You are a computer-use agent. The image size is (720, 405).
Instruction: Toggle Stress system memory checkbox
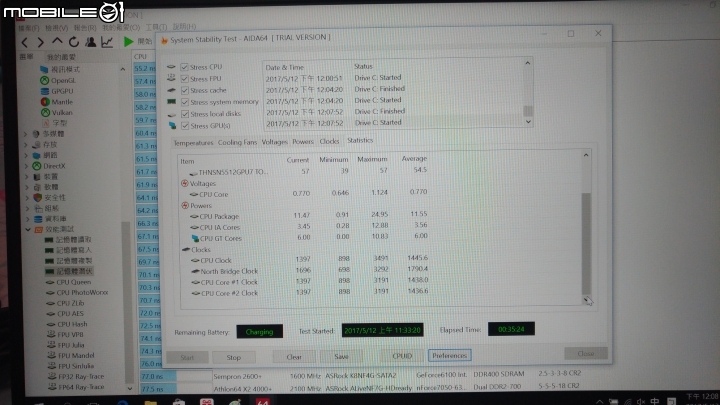[185, 102]
